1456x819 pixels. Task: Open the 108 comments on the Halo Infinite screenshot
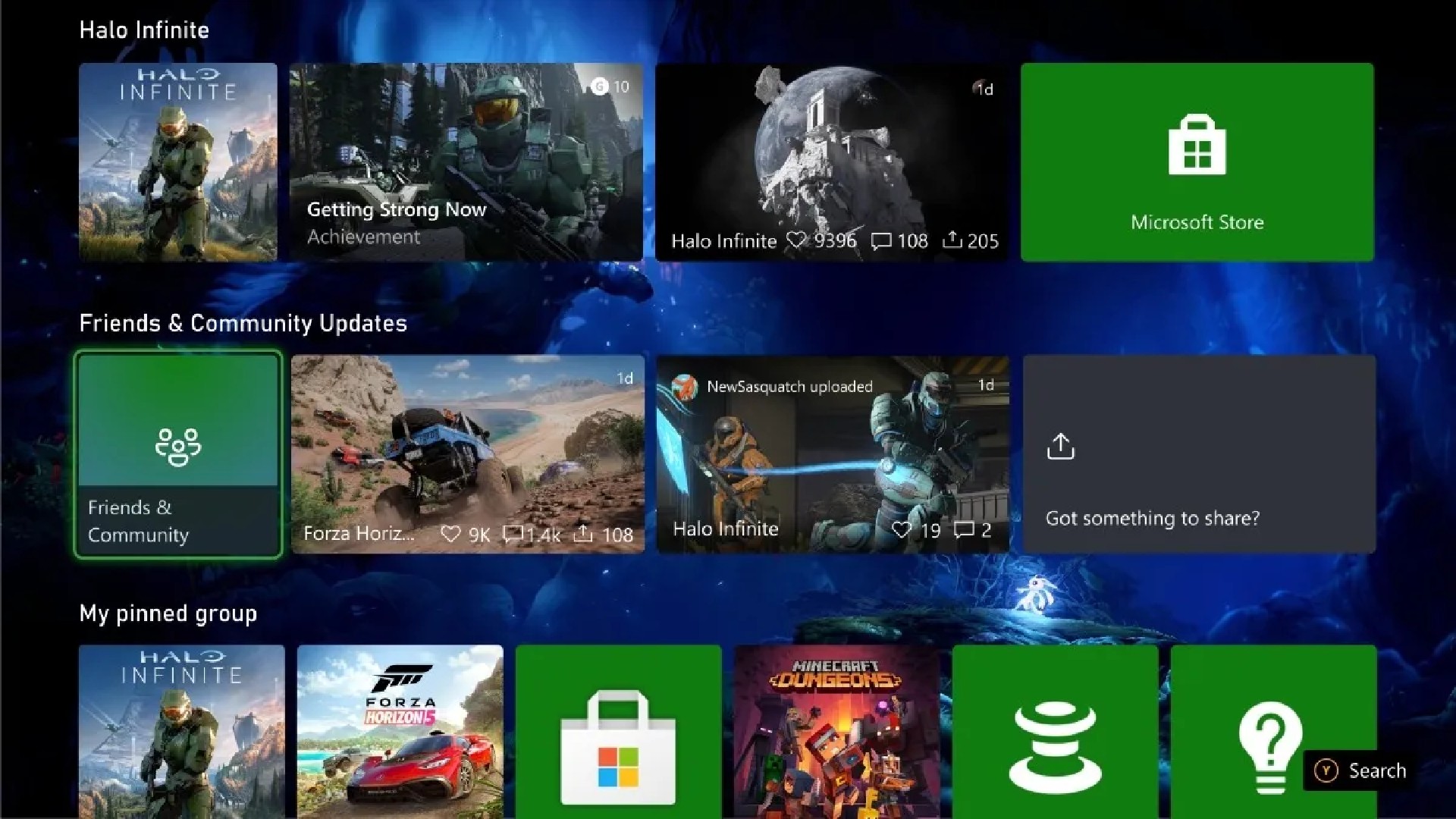click(881, 241)
